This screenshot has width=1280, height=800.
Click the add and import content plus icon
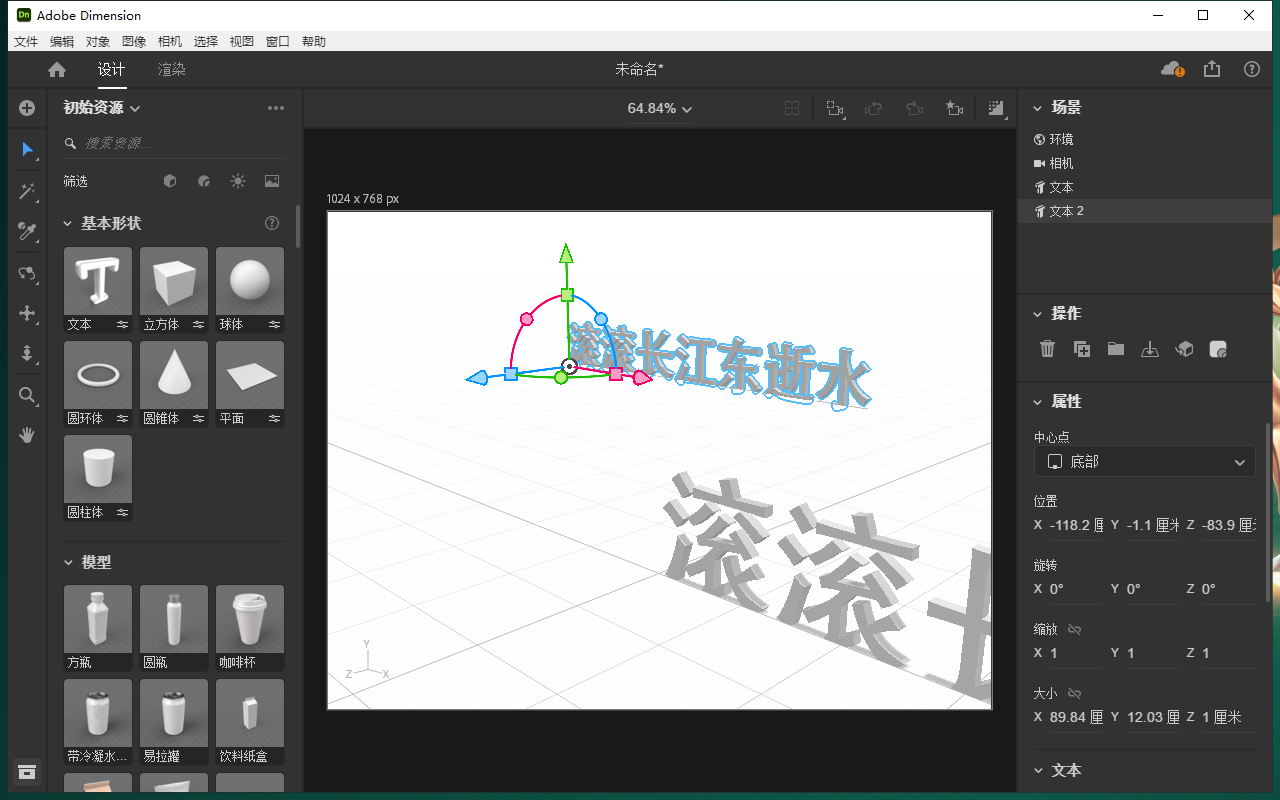click(27, 108)
